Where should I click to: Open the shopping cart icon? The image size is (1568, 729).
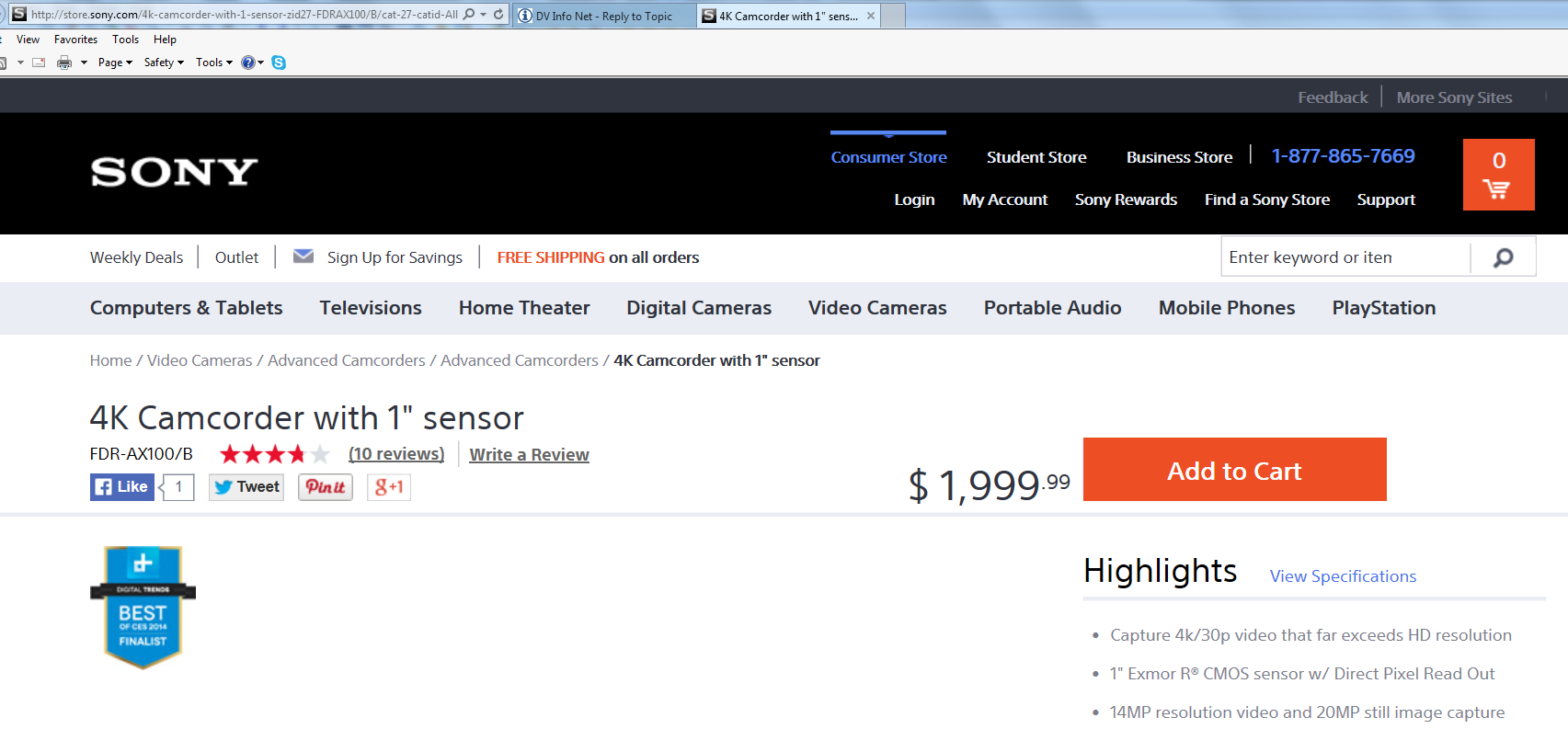[1498, 175]
